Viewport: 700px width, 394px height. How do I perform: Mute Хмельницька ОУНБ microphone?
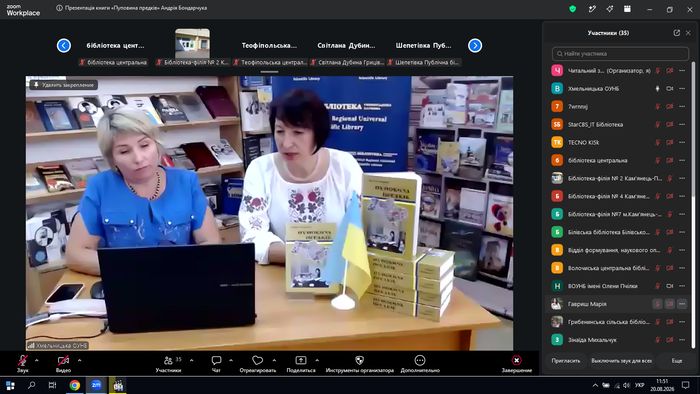click(x=657, y=89)
